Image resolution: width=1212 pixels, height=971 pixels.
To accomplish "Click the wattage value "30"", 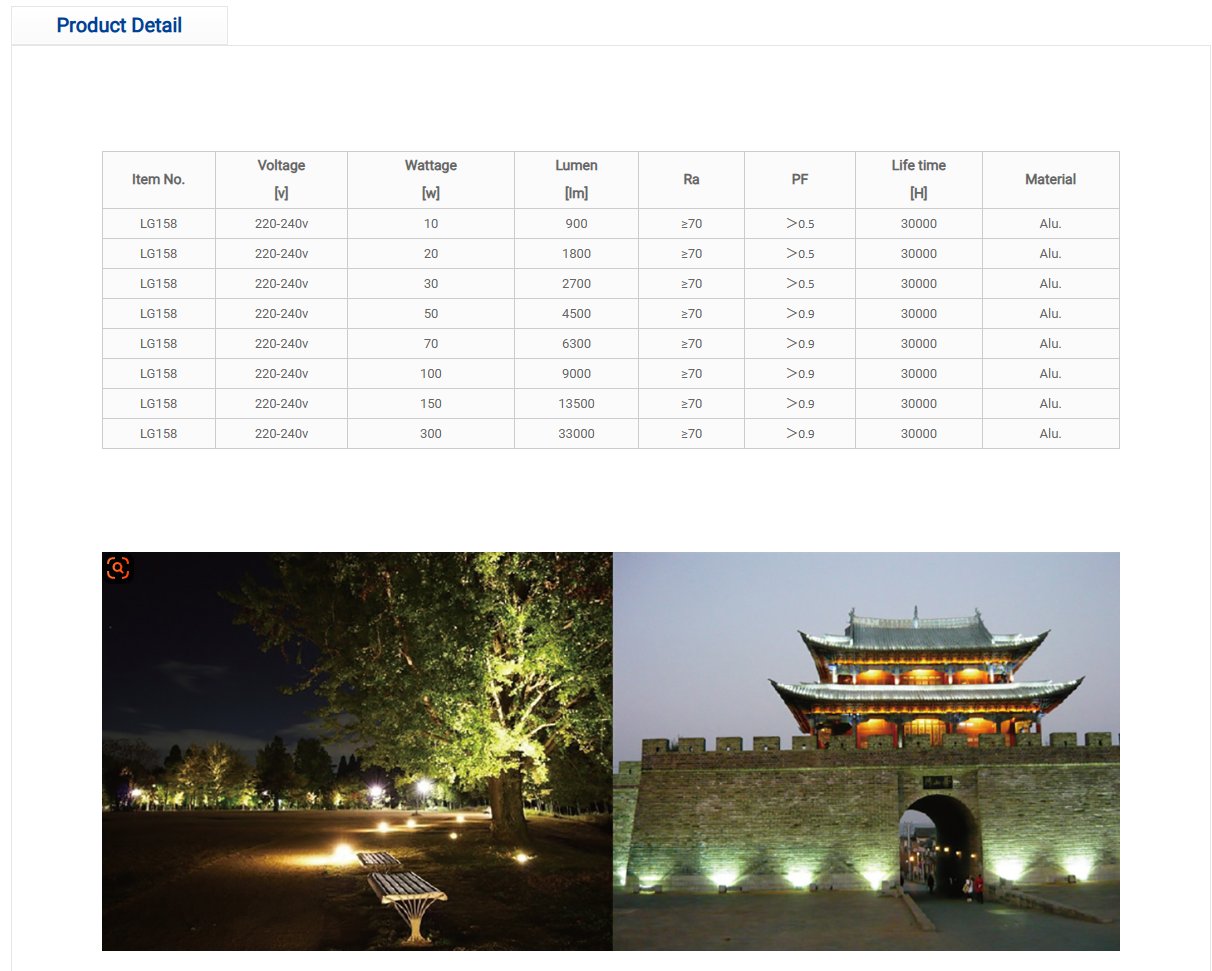I will (x=431, y=284).
